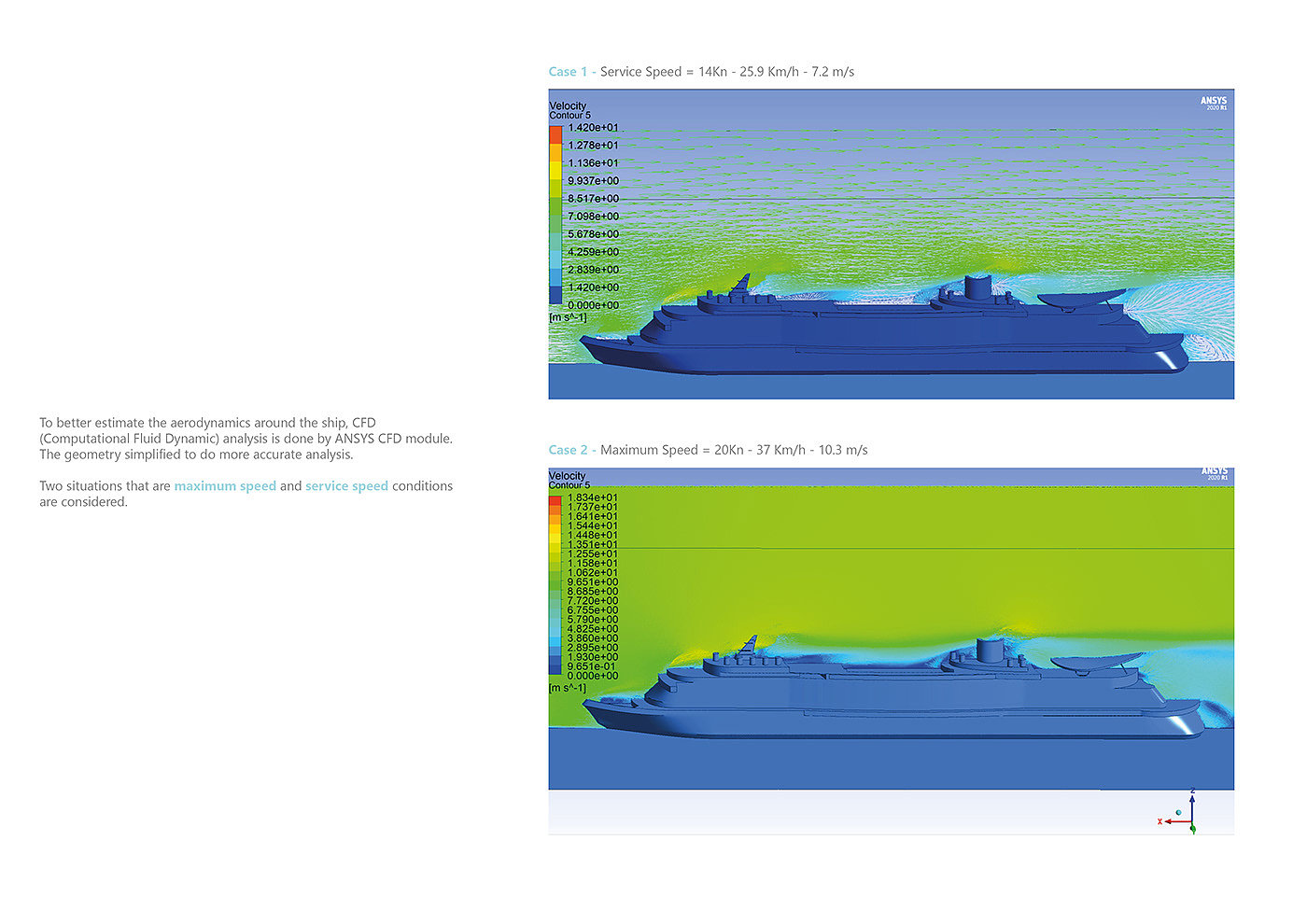The width and height of the screenshot is (1307, 924).
Task: Click the cyan sphere in the axis triad
Action: [1179, 813]
